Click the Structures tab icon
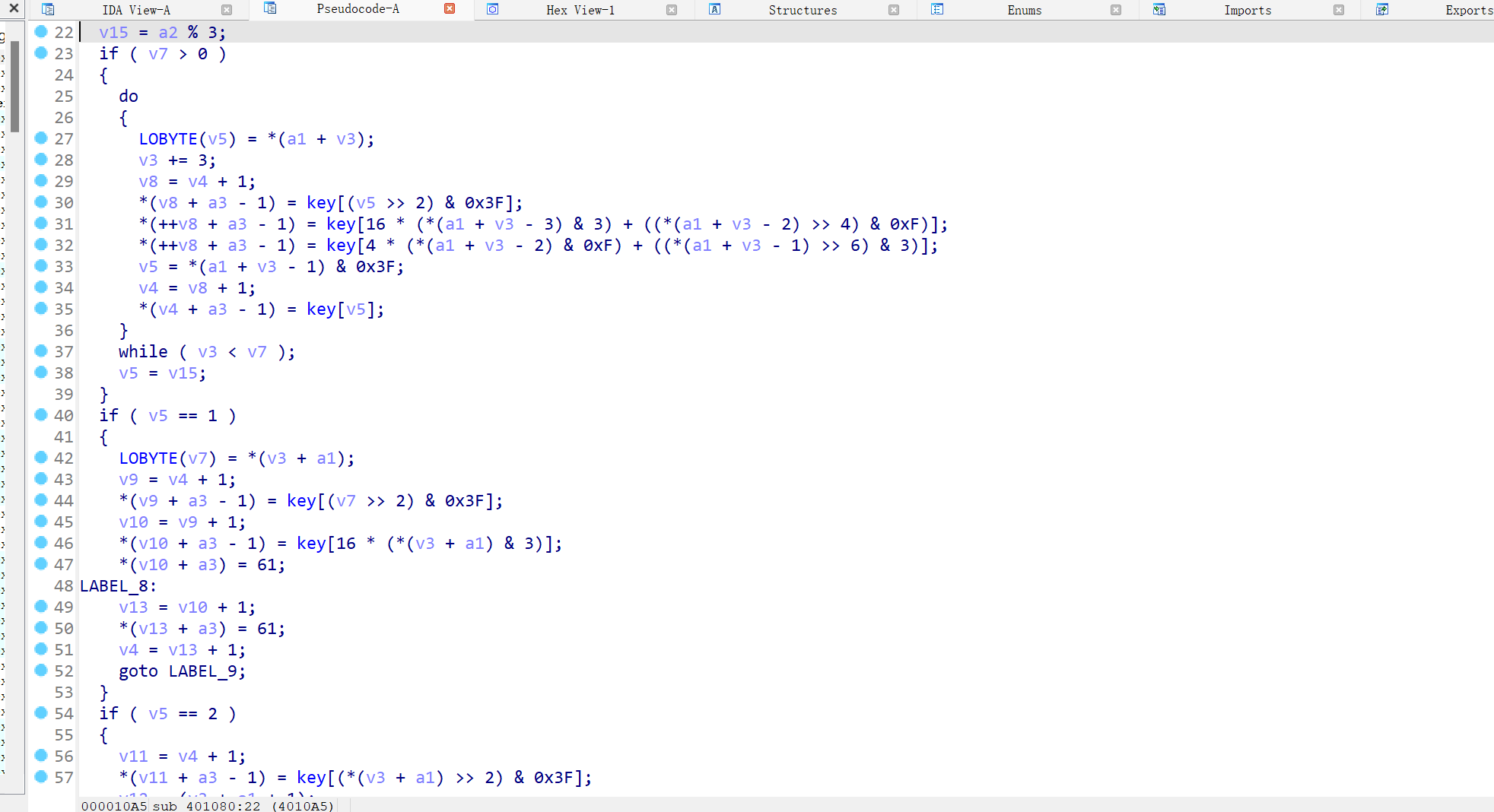 pos(715,9)
